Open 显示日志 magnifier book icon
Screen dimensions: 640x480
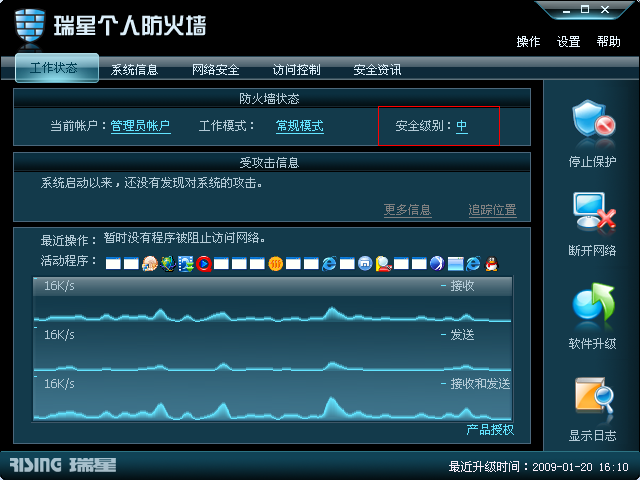[595, 396]
